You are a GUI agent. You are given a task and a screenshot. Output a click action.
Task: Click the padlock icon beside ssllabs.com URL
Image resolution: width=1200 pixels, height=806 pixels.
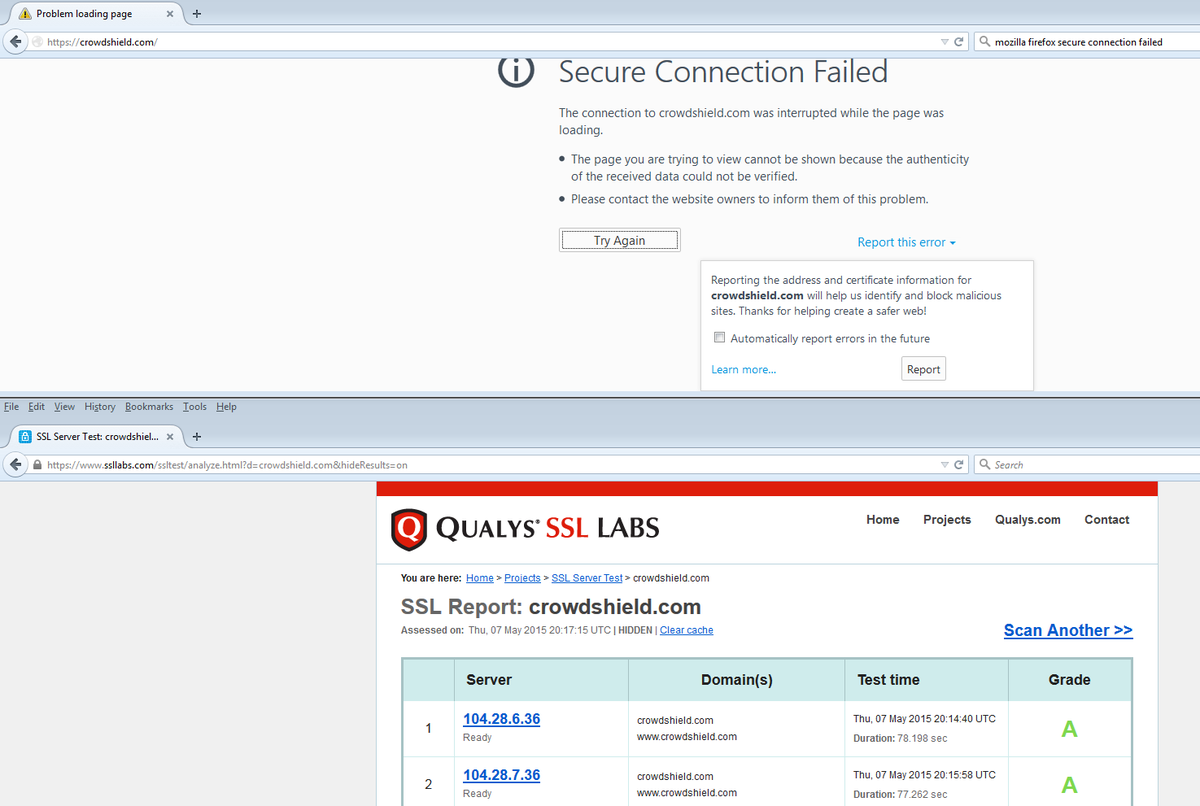(37, 465)
